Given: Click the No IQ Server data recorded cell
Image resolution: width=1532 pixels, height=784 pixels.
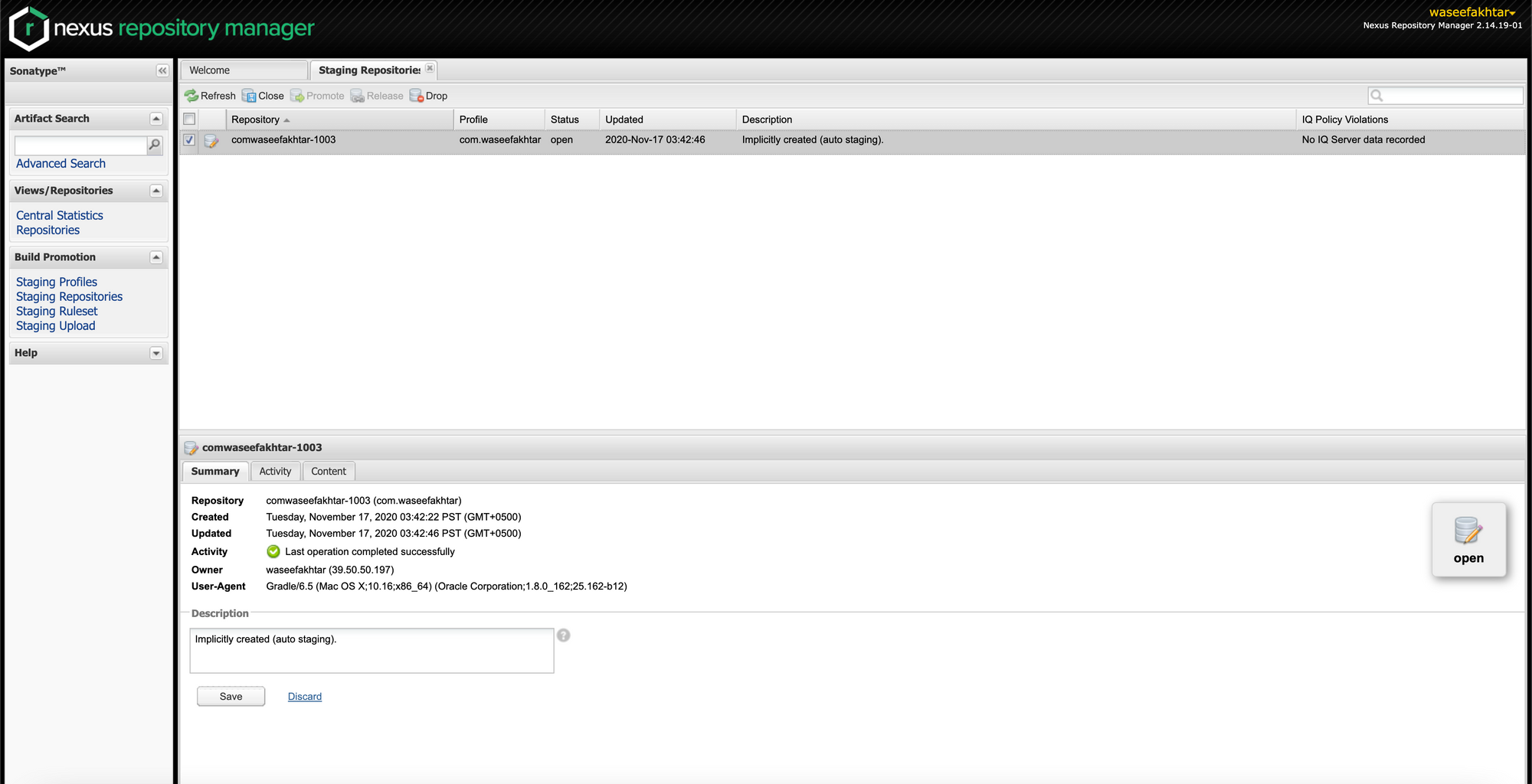Looking at the screenshot, I should click(1363, 140).
